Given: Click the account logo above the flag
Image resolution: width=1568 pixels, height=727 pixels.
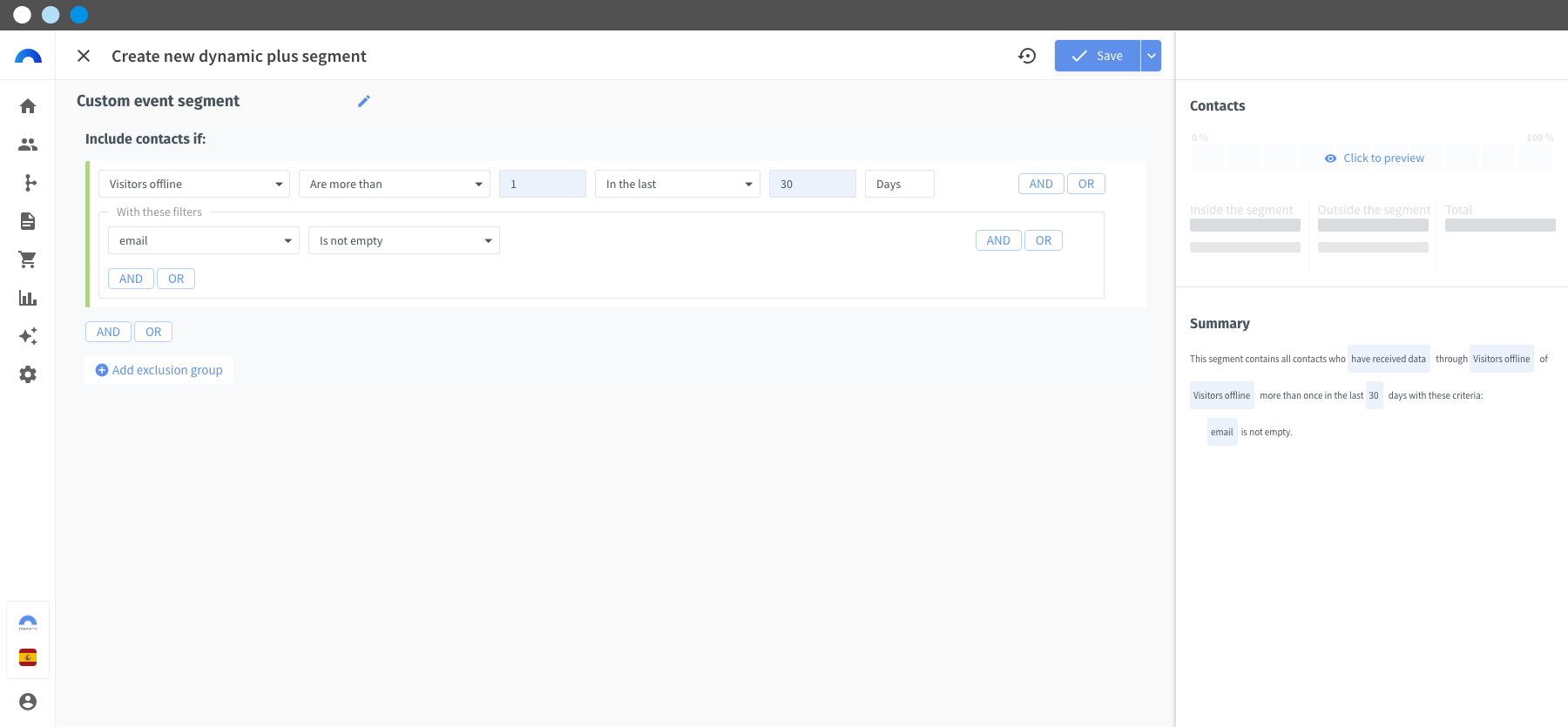Looking at the screenshot, I should pos(28,623).
